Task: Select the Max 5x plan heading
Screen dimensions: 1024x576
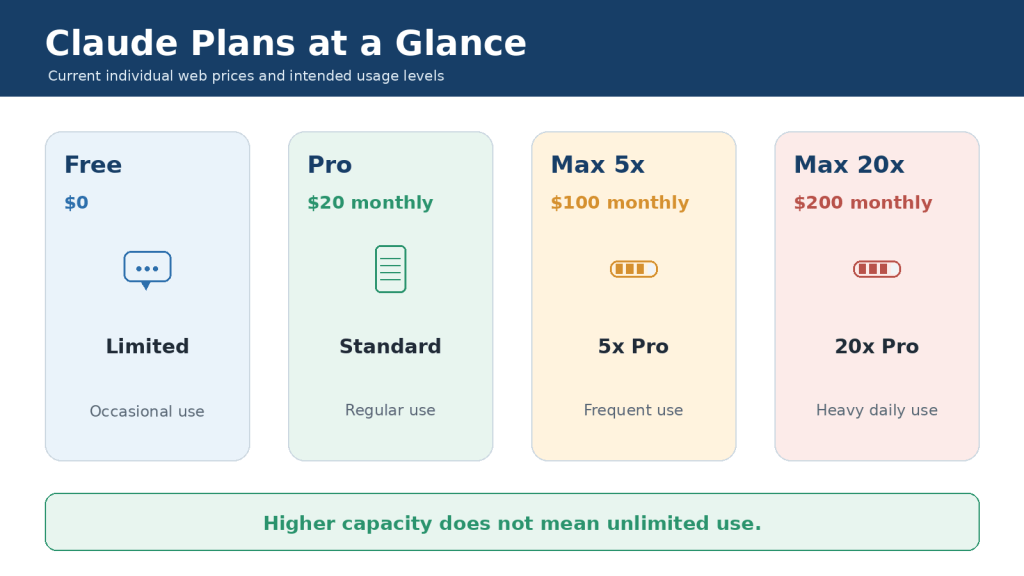Action: [x=598, y=165]
